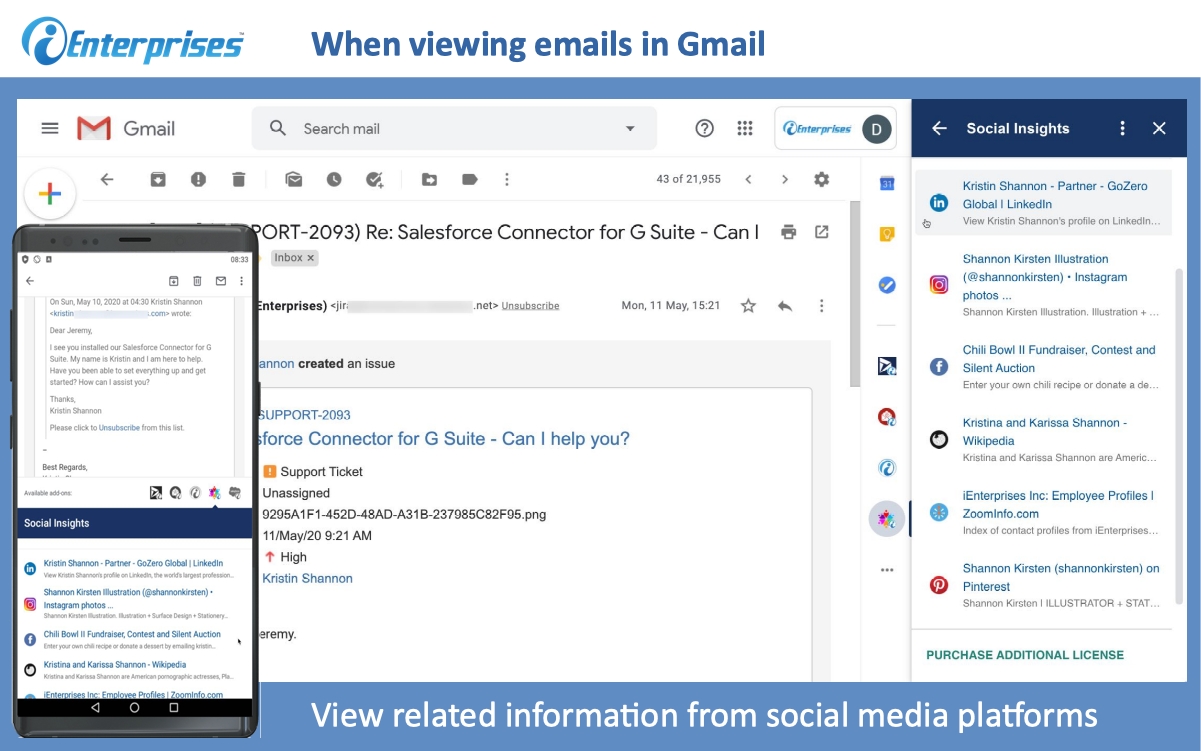Tap phone Social Insights add-on icon
1201x751 pixels.
[x=213, y=493]
